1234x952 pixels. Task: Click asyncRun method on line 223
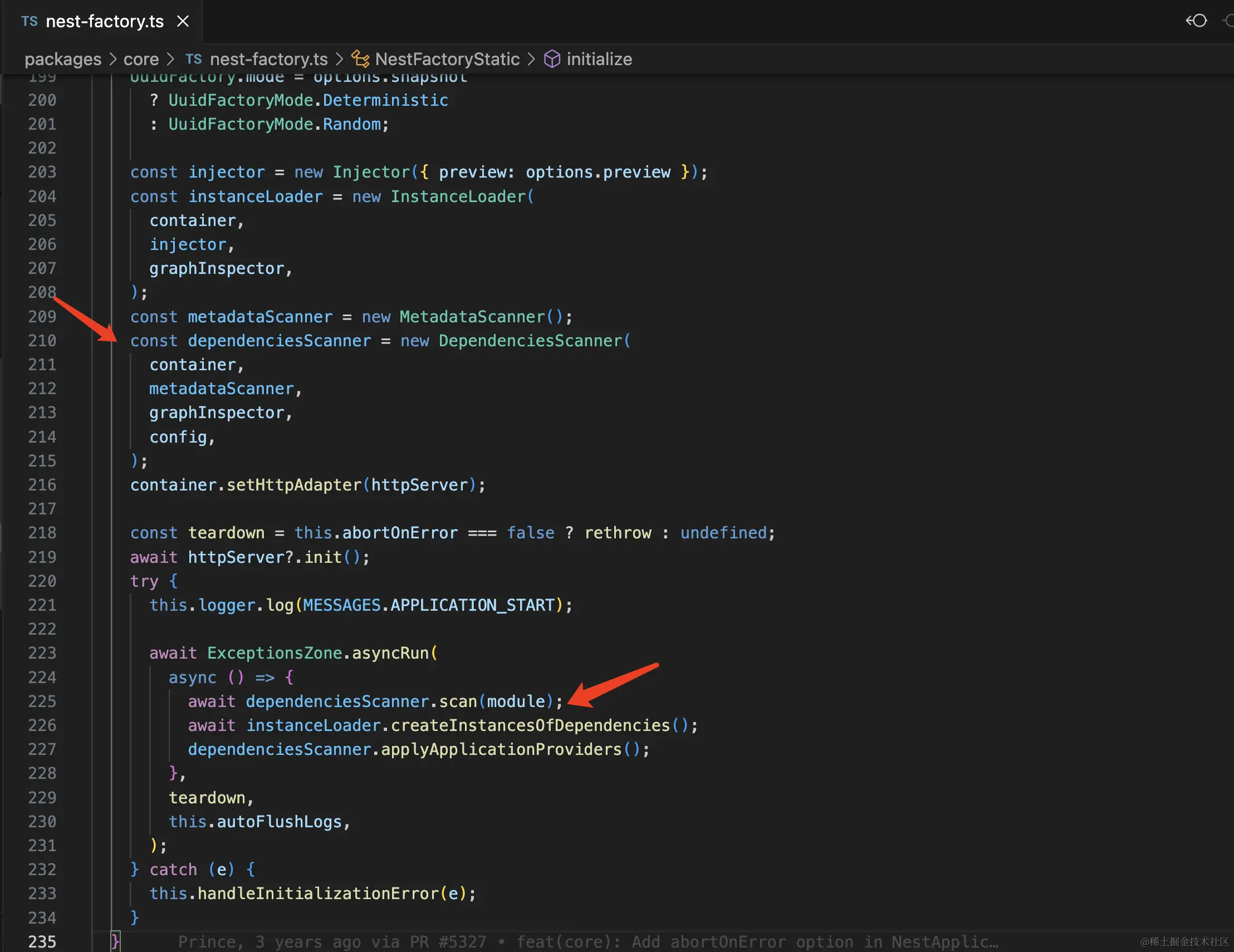tap(390, 653)
